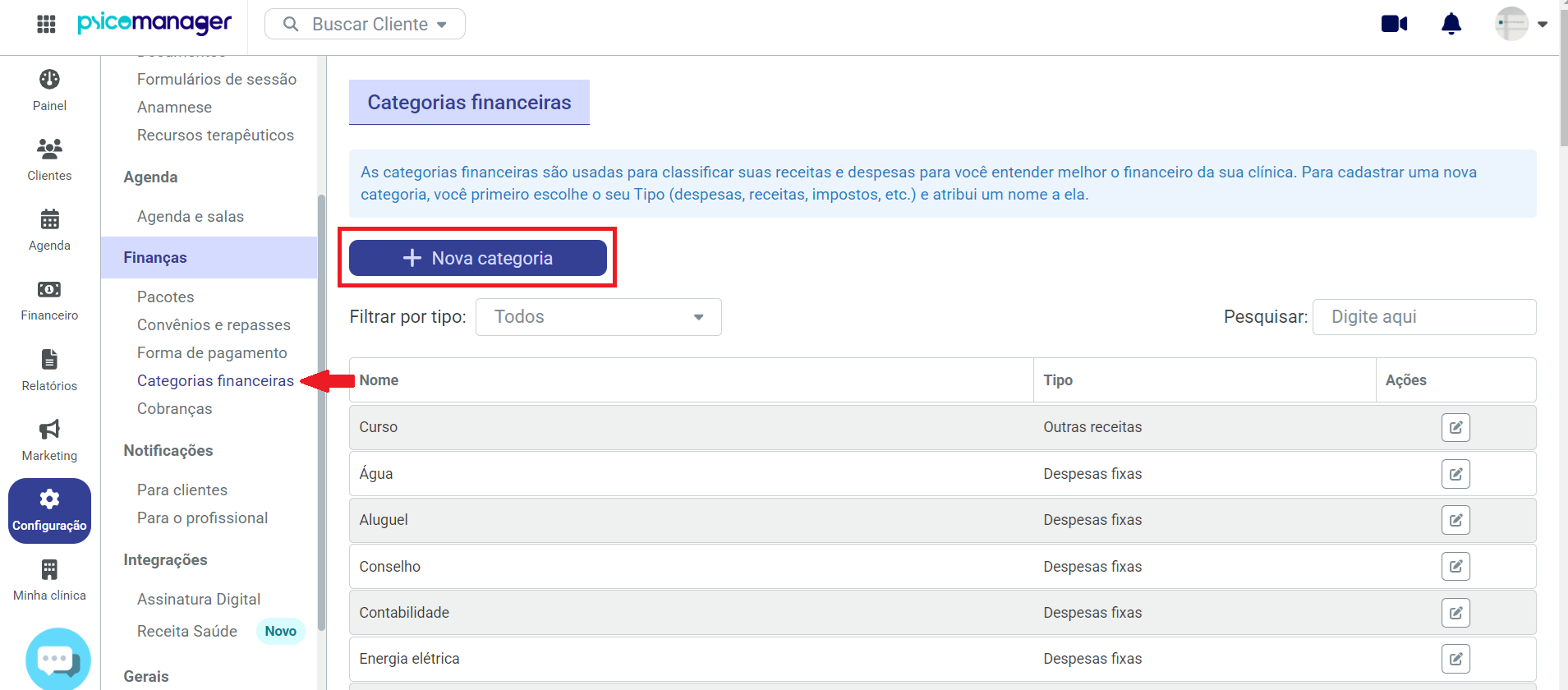Edit the Aluguel category

[x=1455, y=520]
